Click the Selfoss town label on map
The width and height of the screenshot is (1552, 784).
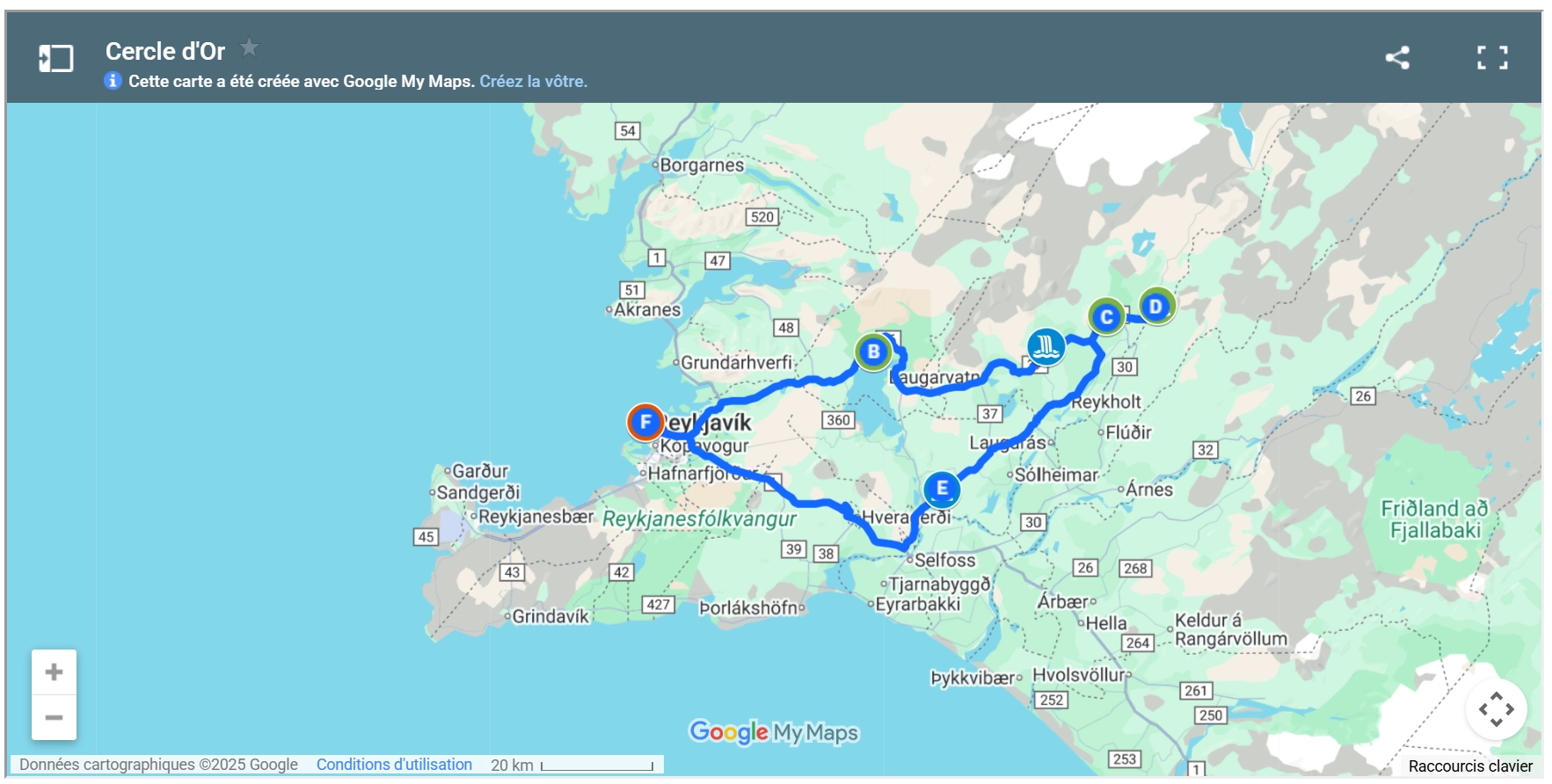click(944, 560)
